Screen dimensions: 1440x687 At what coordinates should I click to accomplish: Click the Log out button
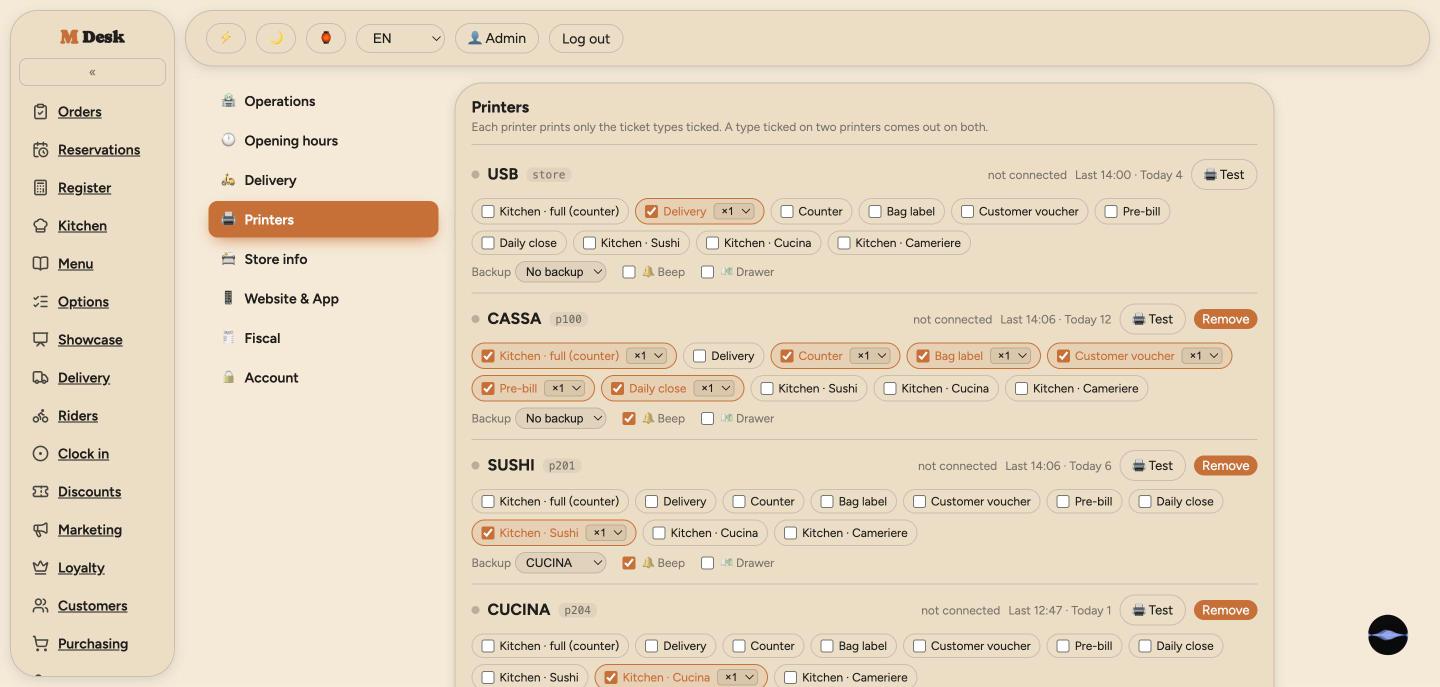coord(586,39)
